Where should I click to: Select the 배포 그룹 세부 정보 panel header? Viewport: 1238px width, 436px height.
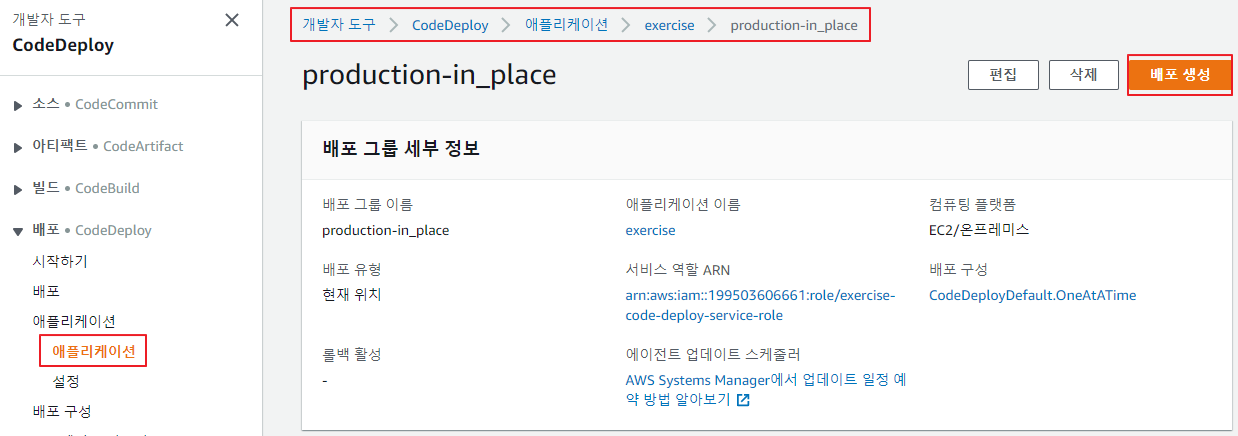pyautogui.click(x=401, y=149)
